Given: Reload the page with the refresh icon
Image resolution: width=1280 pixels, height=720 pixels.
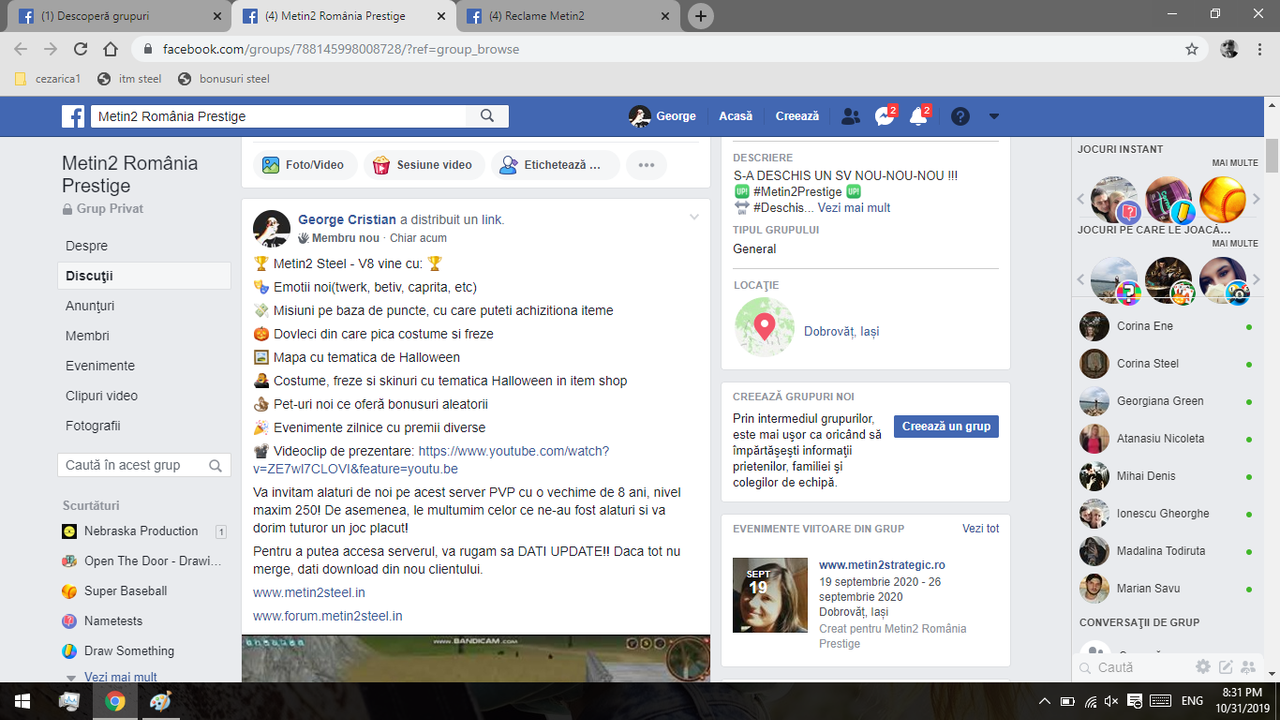Looking at the screenshot, I should tap(81, 49).
